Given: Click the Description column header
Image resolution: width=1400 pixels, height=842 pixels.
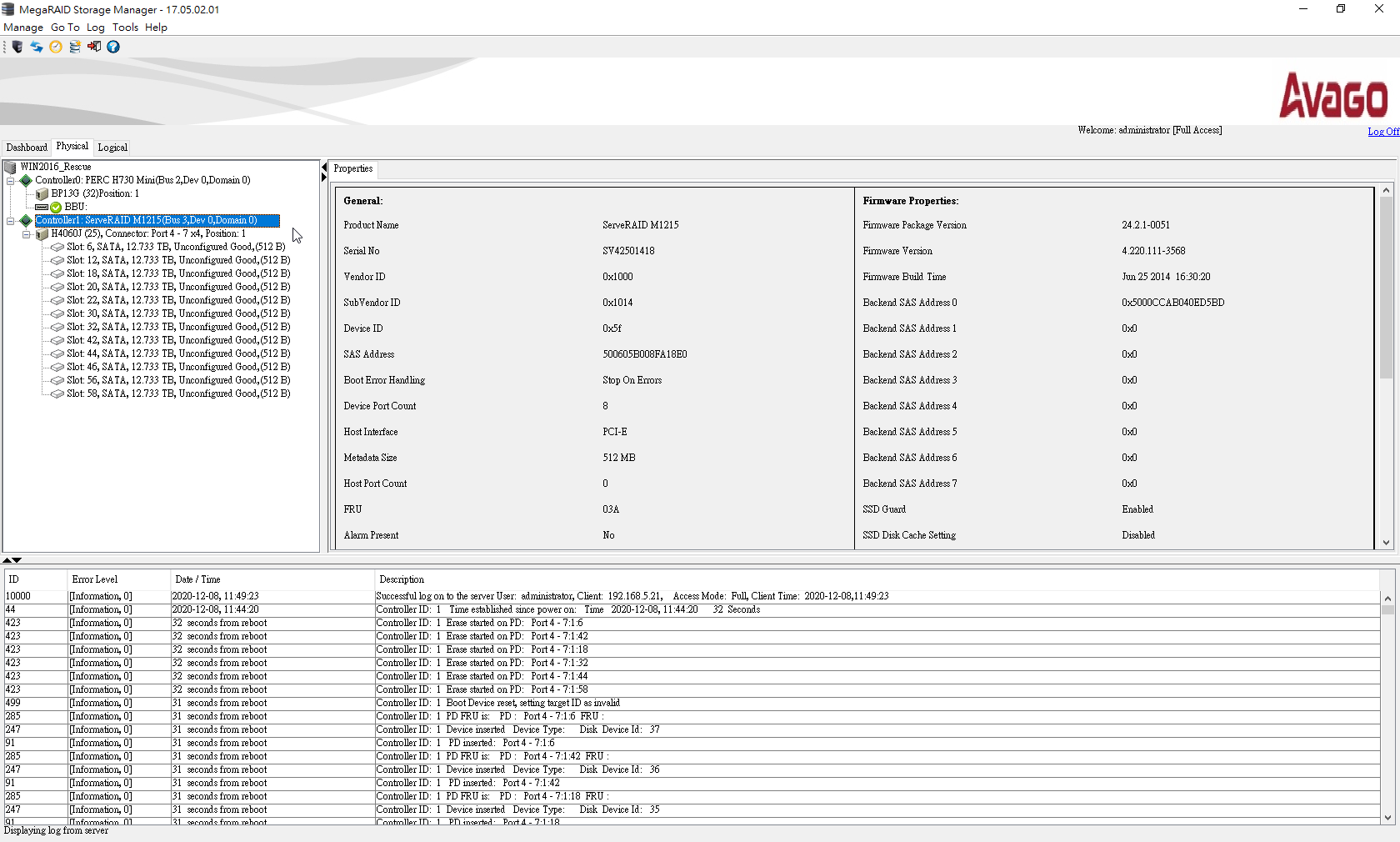Looking at the screenshot, I should 877,579.
